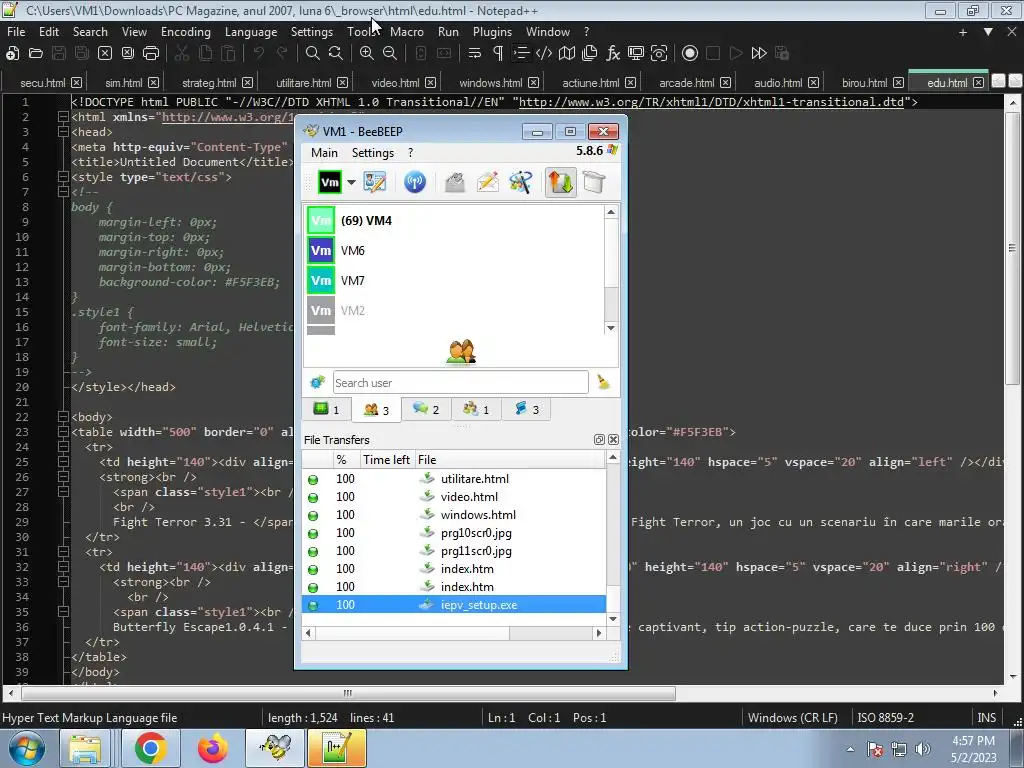The height and width of the screenshot is (768, 1024).
Task: Click the Notepad++ horizontal scrollbar thumb
Action: (349, 693)
